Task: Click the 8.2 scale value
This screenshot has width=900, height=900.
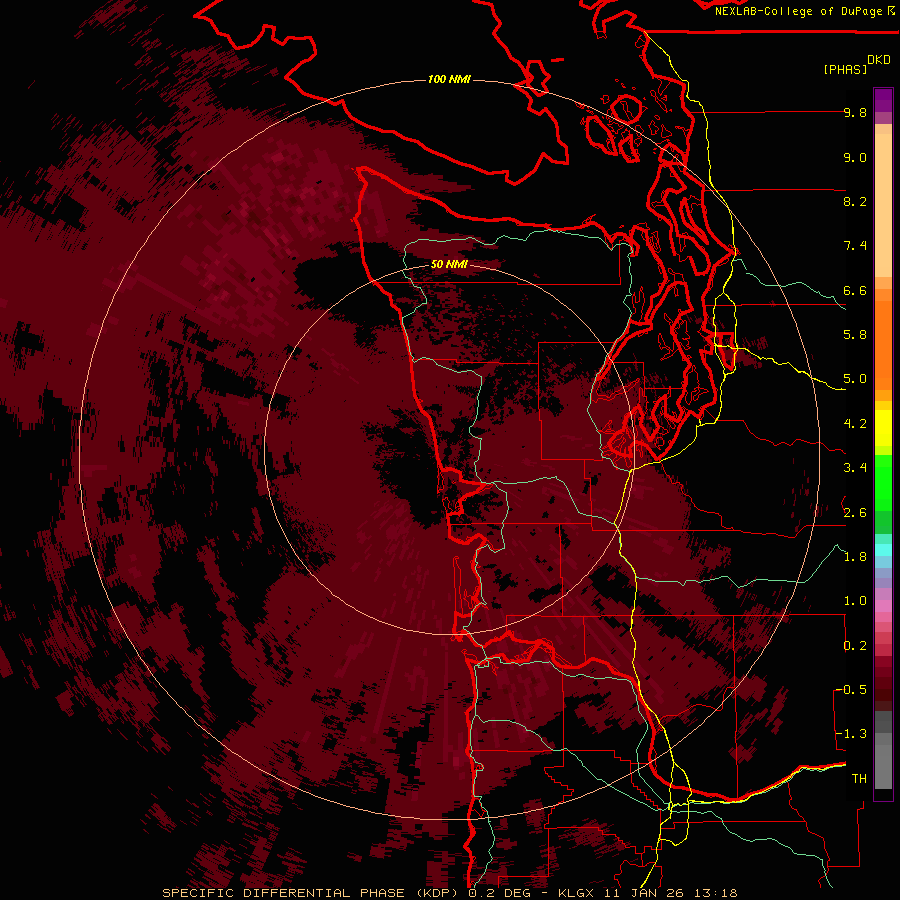Action: pyautogui.click(x=855, y=201)
